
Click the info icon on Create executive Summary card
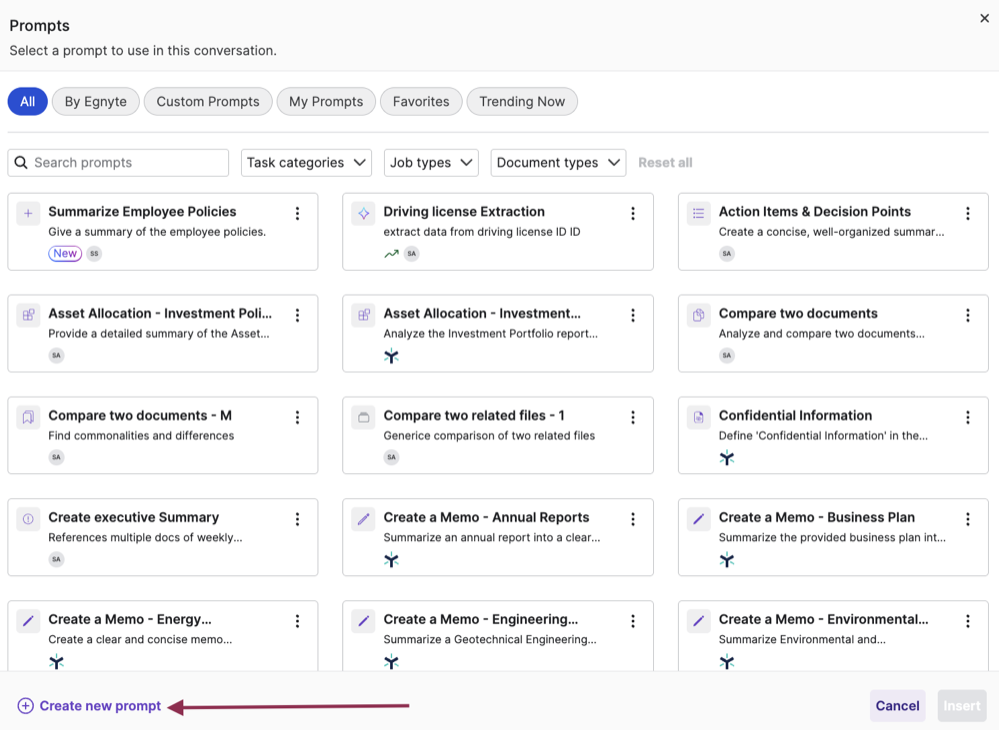pos(27,519)
